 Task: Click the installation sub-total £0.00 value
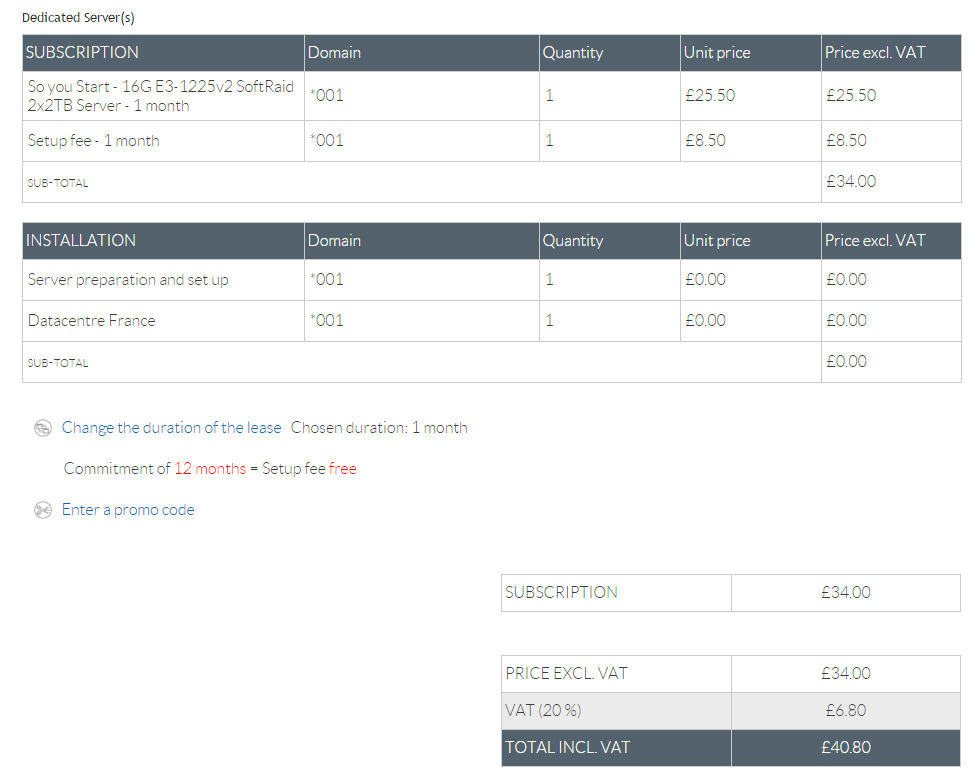coord(846,361)
